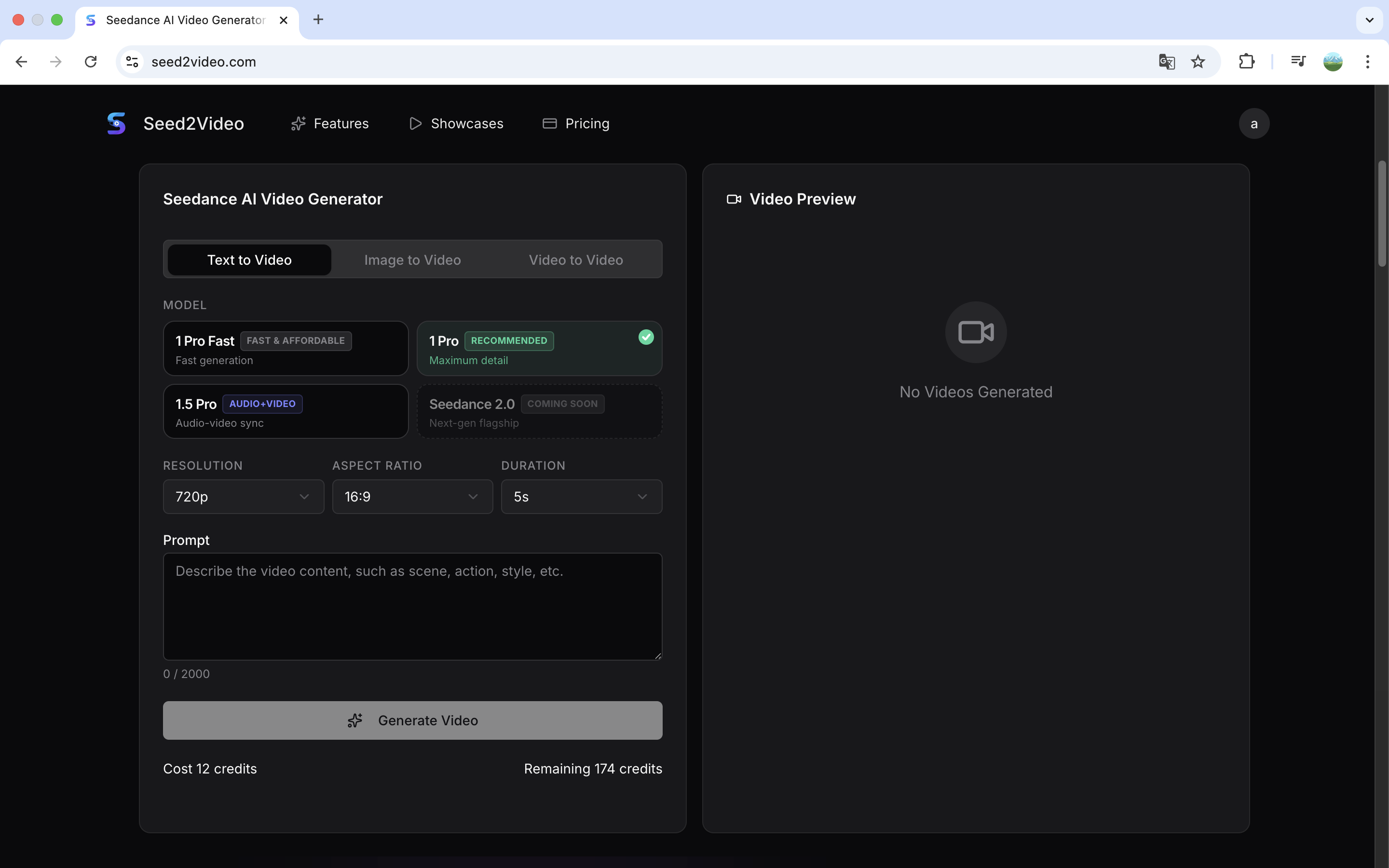The height and width of the screenshot is (868, 1389).
Task: Switch to the Image to Video tab
Action: point(412,259)
